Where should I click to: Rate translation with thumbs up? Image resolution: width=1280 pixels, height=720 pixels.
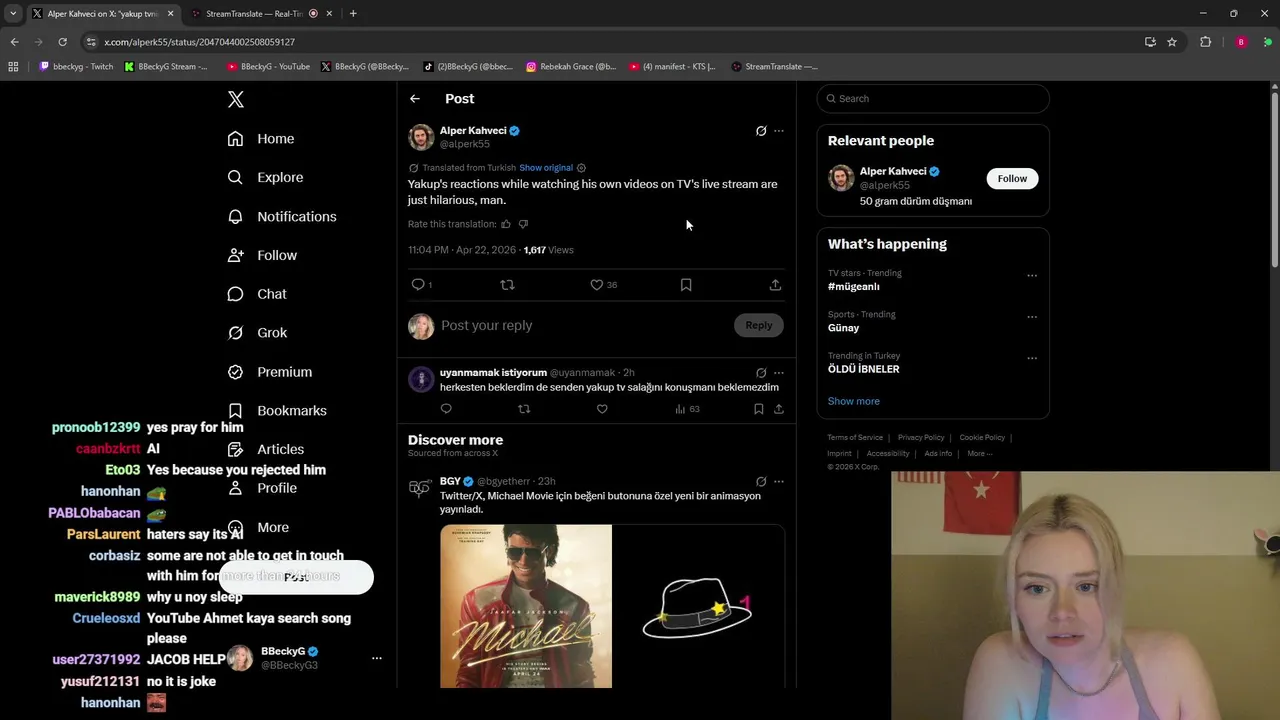[506, 224]
